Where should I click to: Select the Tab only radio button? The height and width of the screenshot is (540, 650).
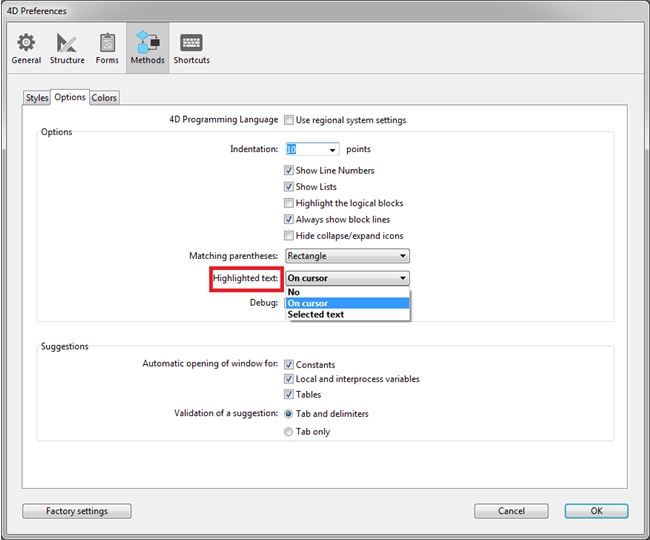(x=289, y=432)
